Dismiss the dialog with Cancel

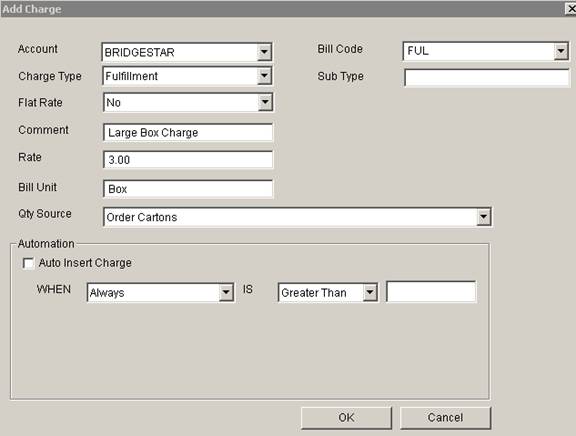(x=445, y=418)
